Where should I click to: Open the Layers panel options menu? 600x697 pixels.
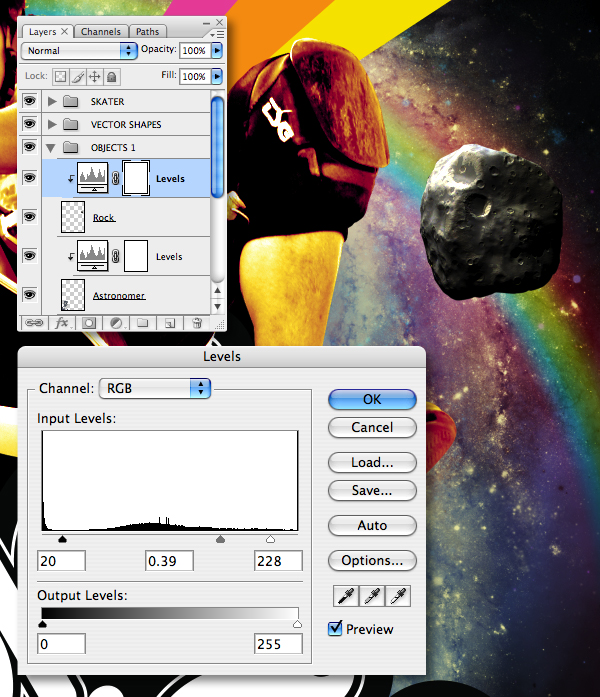coord(217,34)
